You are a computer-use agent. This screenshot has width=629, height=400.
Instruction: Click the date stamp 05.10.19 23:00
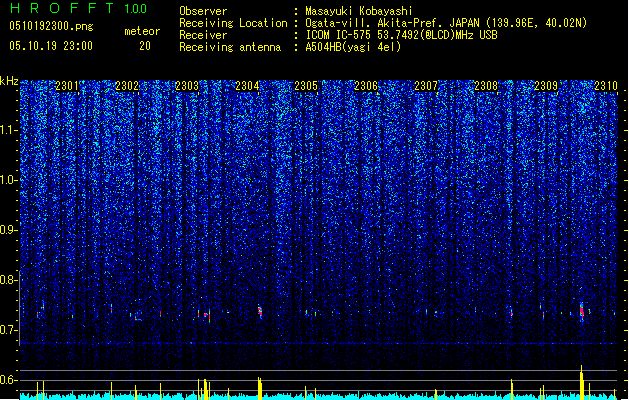click(51, 46)
